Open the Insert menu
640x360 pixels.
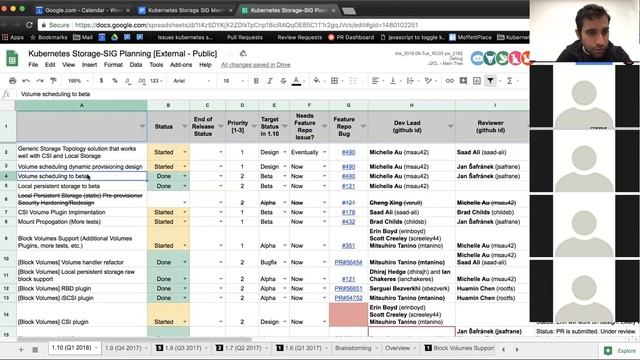coord(89,64)
